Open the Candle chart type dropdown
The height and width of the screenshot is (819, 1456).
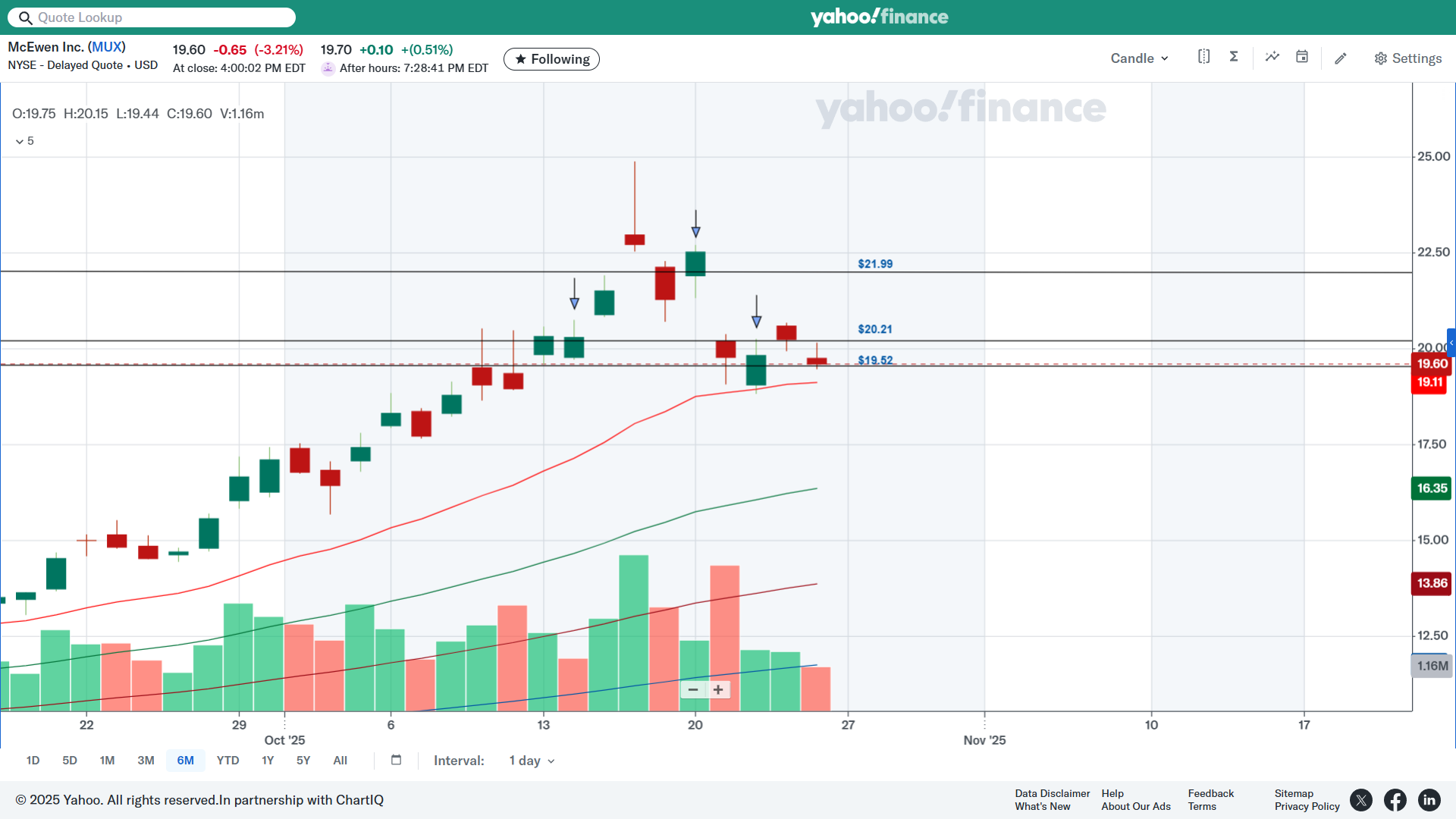click(x=1139, y=58)
